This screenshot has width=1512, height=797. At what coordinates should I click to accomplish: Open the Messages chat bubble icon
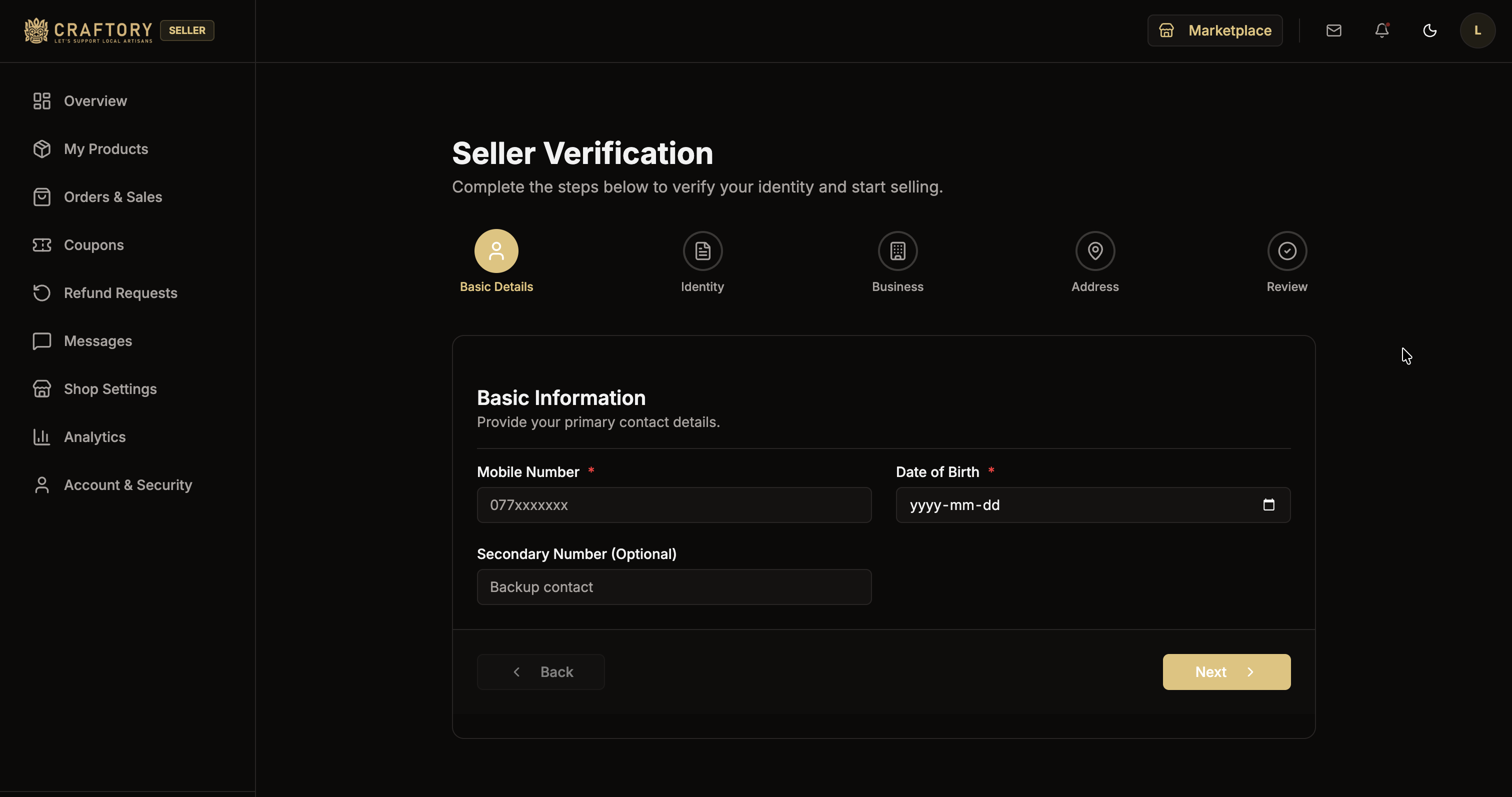[x=41, y=341]
